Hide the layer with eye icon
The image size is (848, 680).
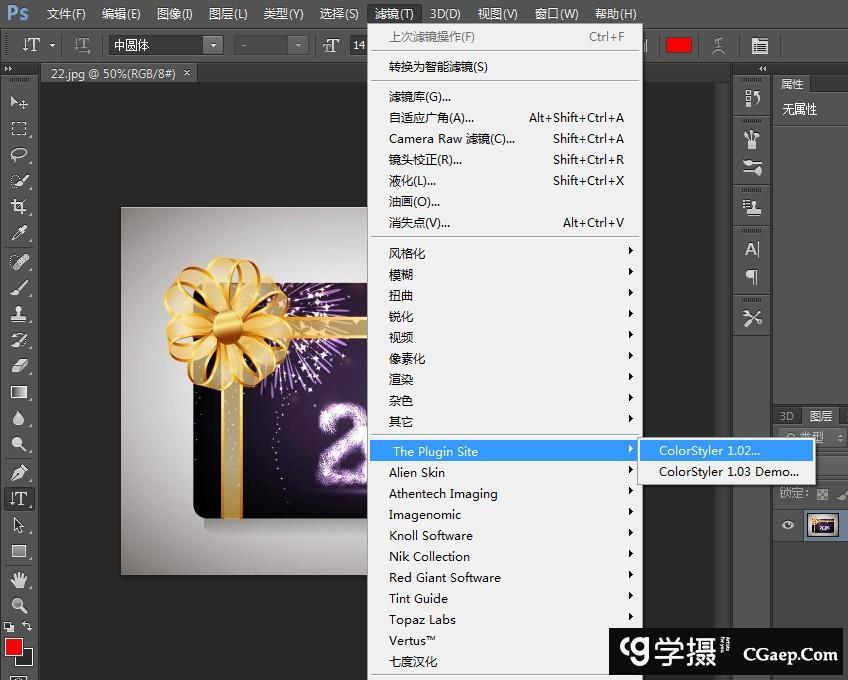(788, 525)
